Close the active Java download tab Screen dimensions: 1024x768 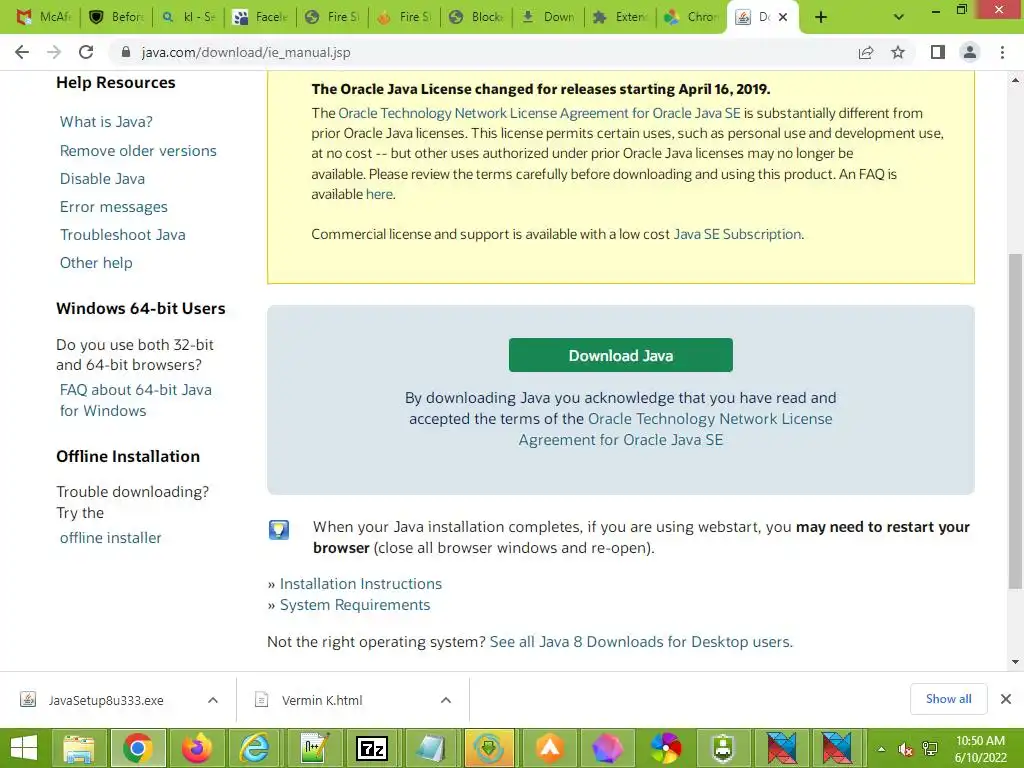point(783,17)
